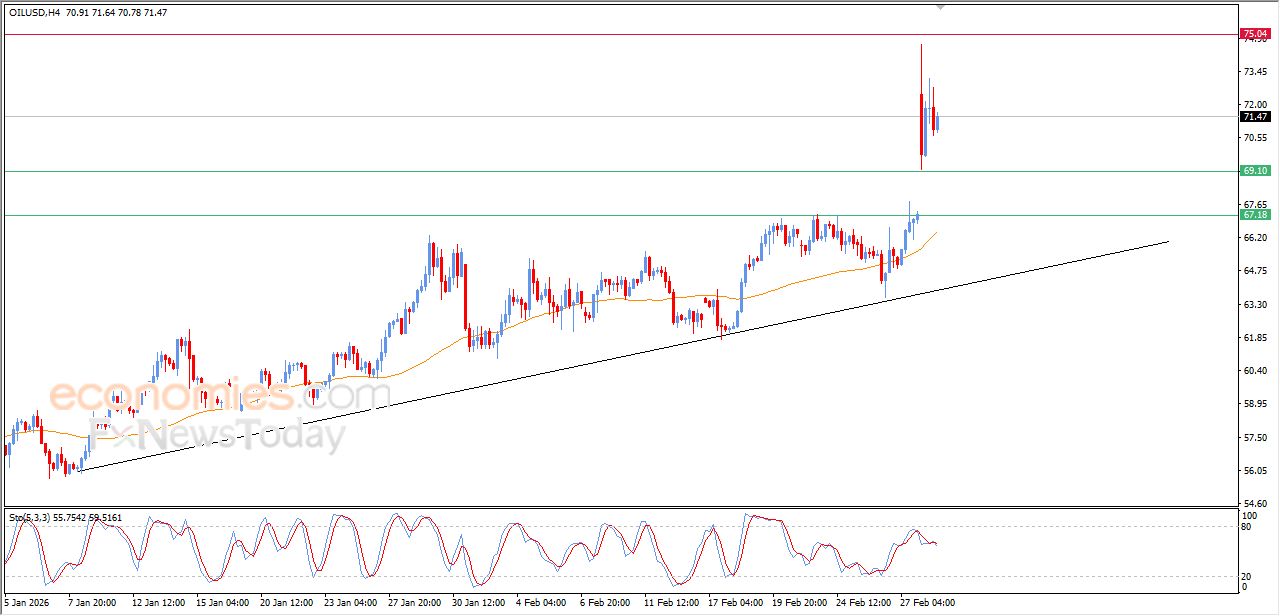Click the stochastic 80 level label

[1246, 526]
